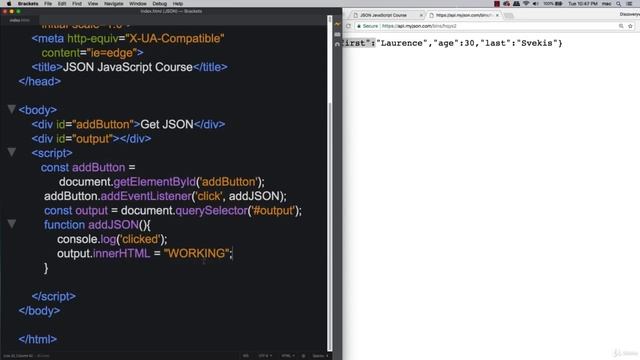
Task: Click the zoom magnifier icon in the address bar
Action: click(621, 26)
